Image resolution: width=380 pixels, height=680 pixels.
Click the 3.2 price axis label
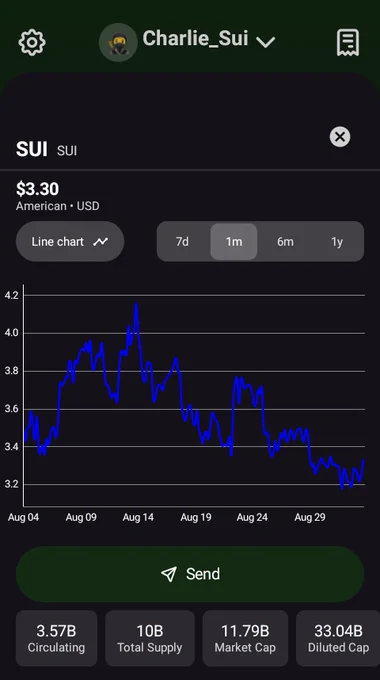click(11, 484)
